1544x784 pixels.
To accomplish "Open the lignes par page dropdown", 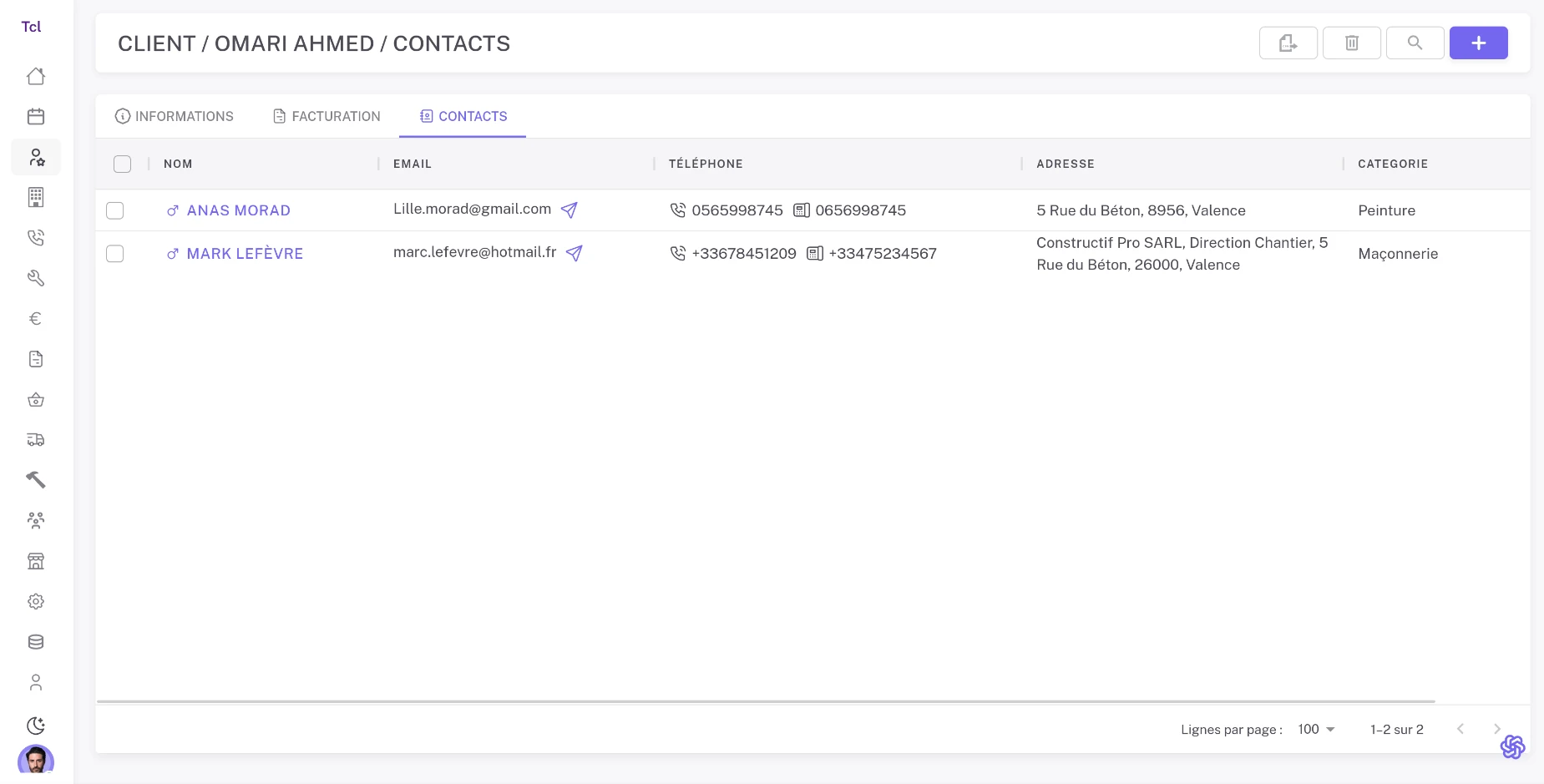I will (x=1314, y=729).
